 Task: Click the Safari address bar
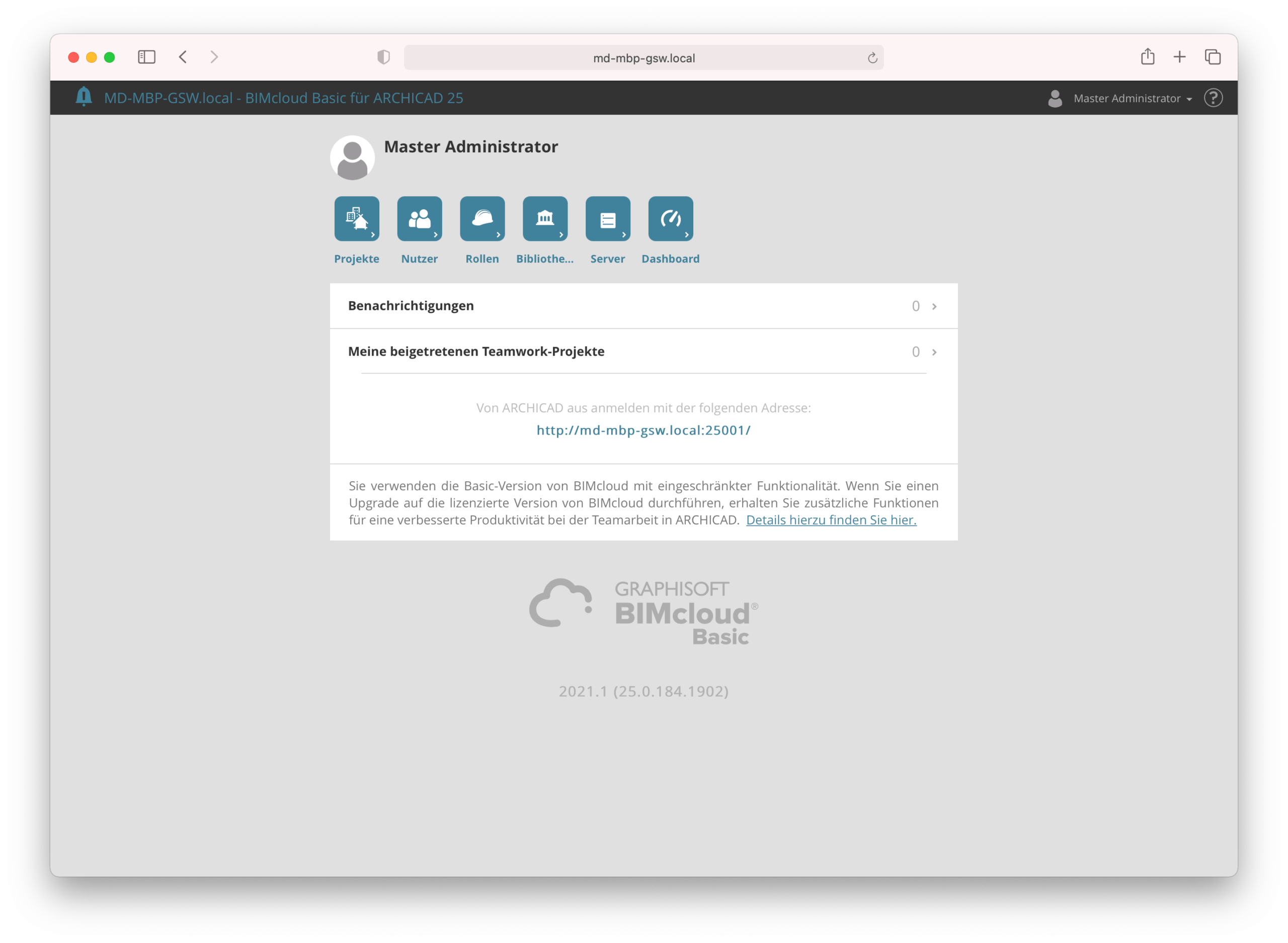[643, 58]
